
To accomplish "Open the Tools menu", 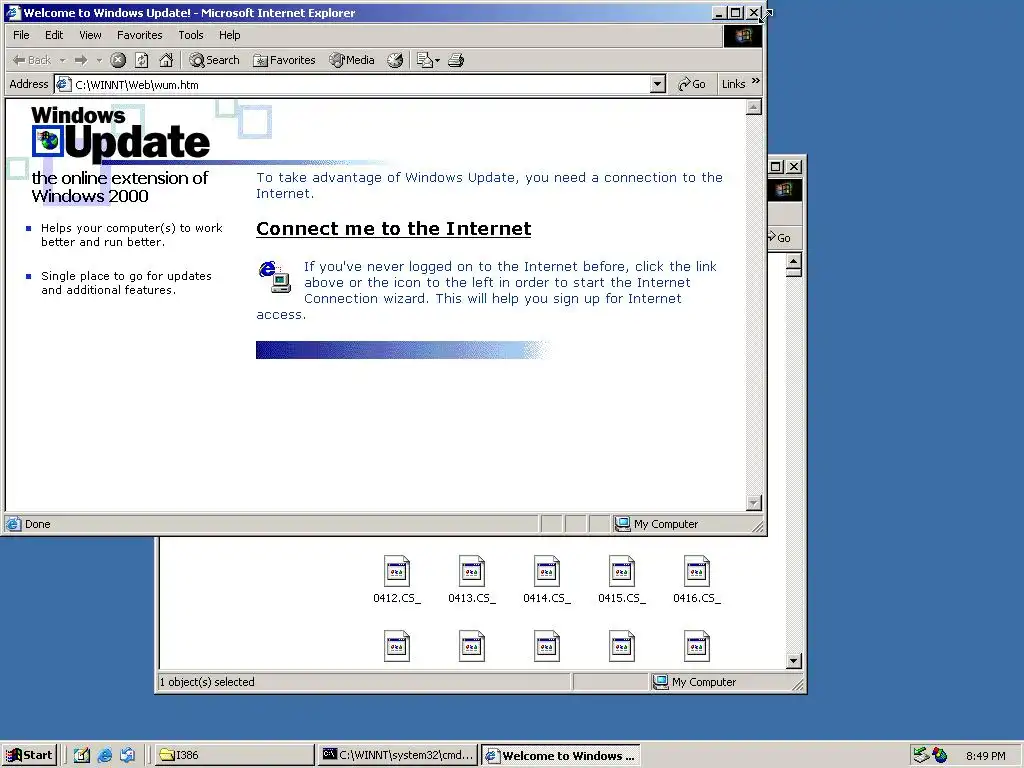I will [191, 35].
